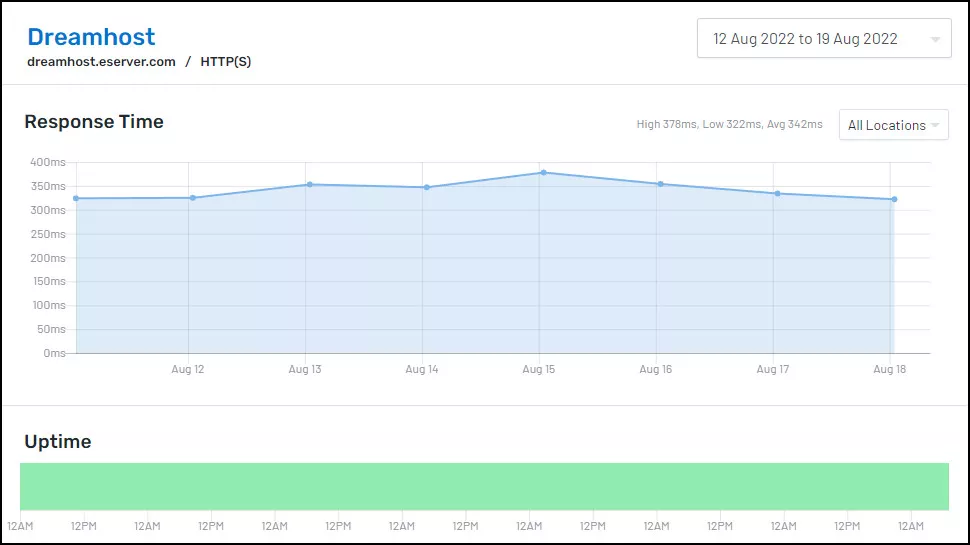Click the dreamhost.eserver.com text
970x545 pixels.
point(101,62)
